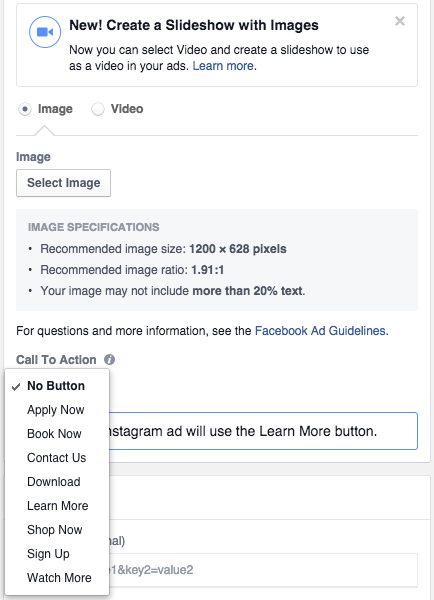434x600 pixels.
Task: Pick Contact Us from the Call To Action list
Action: coord(57,458)
